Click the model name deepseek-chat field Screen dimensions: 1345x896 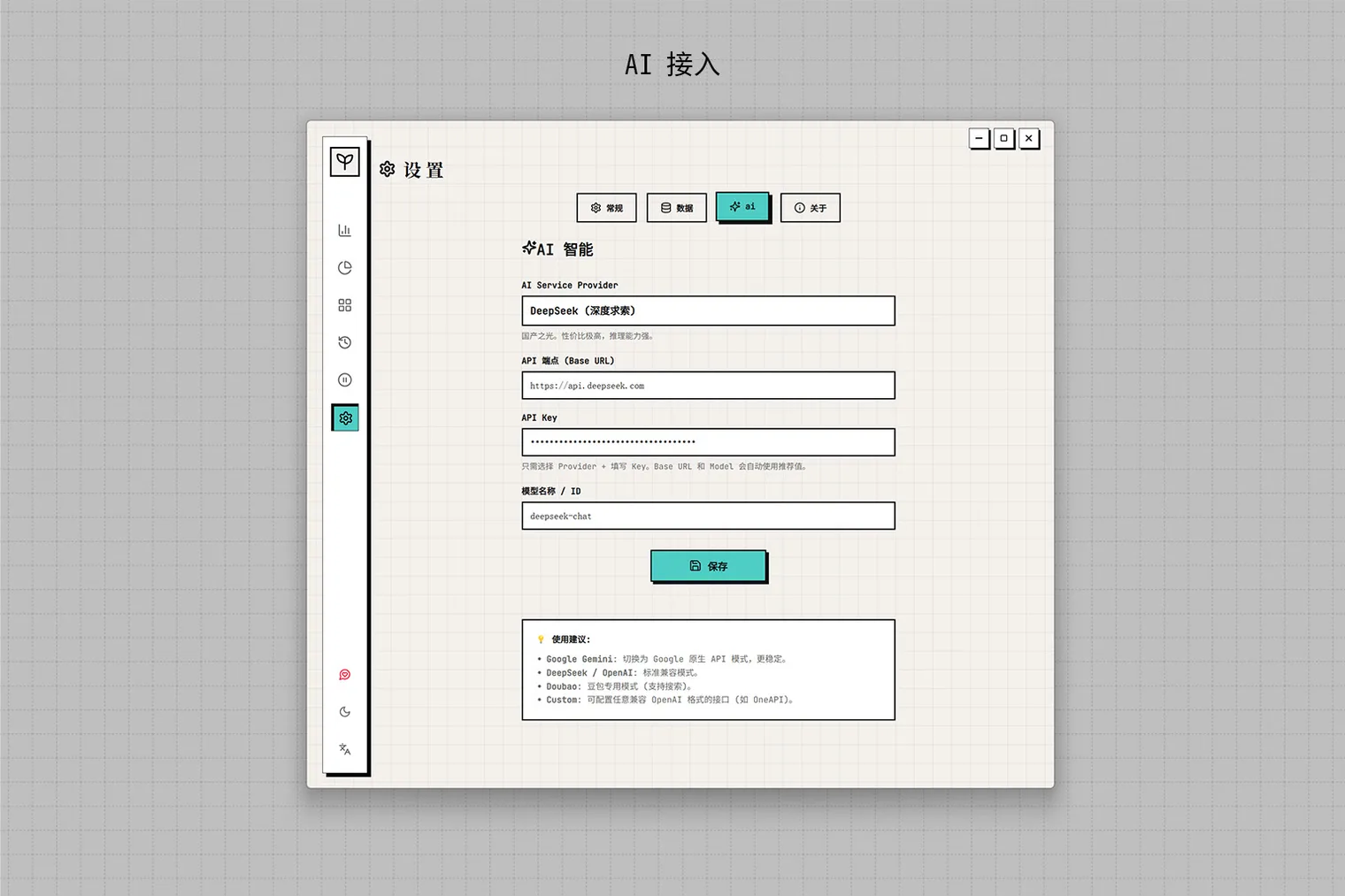tap(709, 516)
